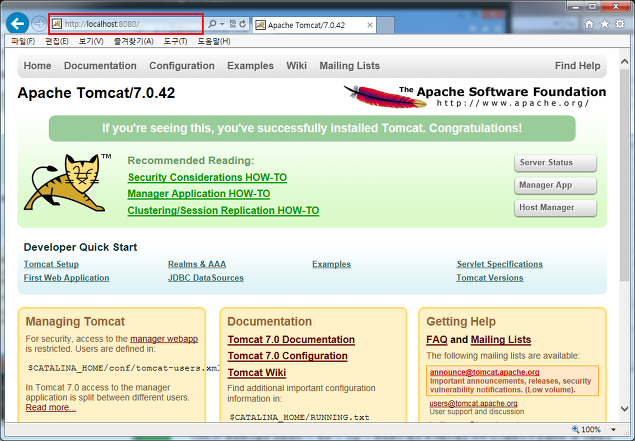Open a new blank tab

(x=386, y=25)
